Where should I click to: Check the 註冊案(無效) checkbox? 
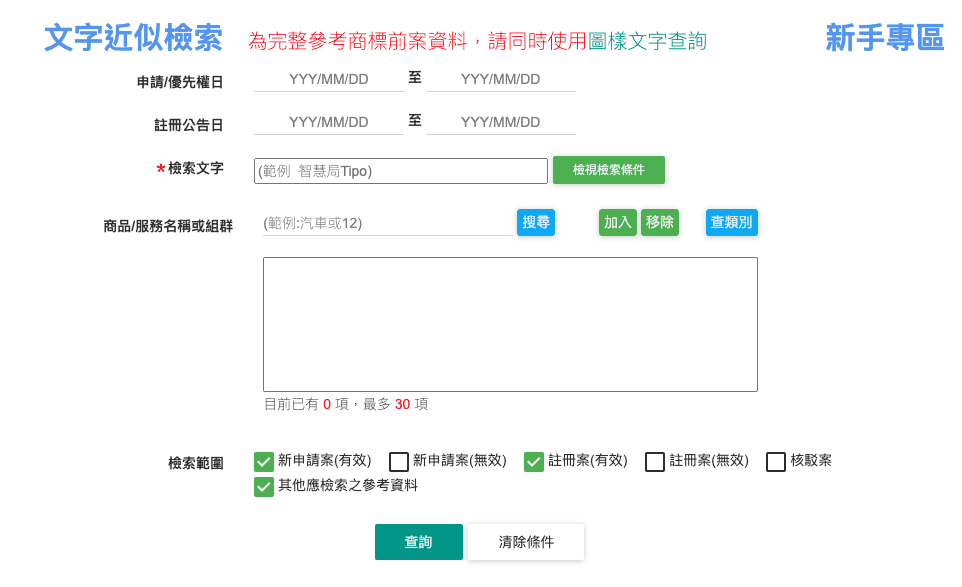click(x=655, y=461)
